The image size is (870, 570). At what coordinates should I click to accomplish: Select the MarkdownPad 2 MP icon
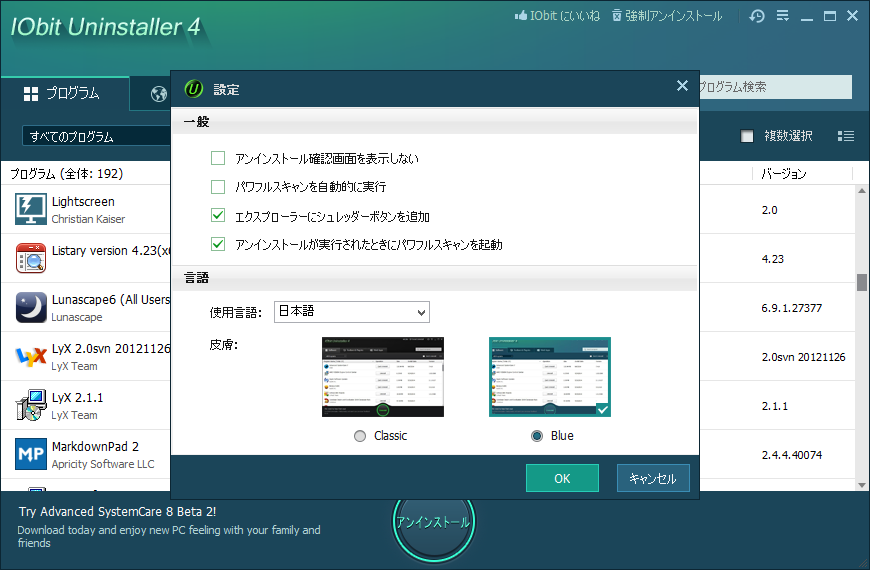pos(31,453)
